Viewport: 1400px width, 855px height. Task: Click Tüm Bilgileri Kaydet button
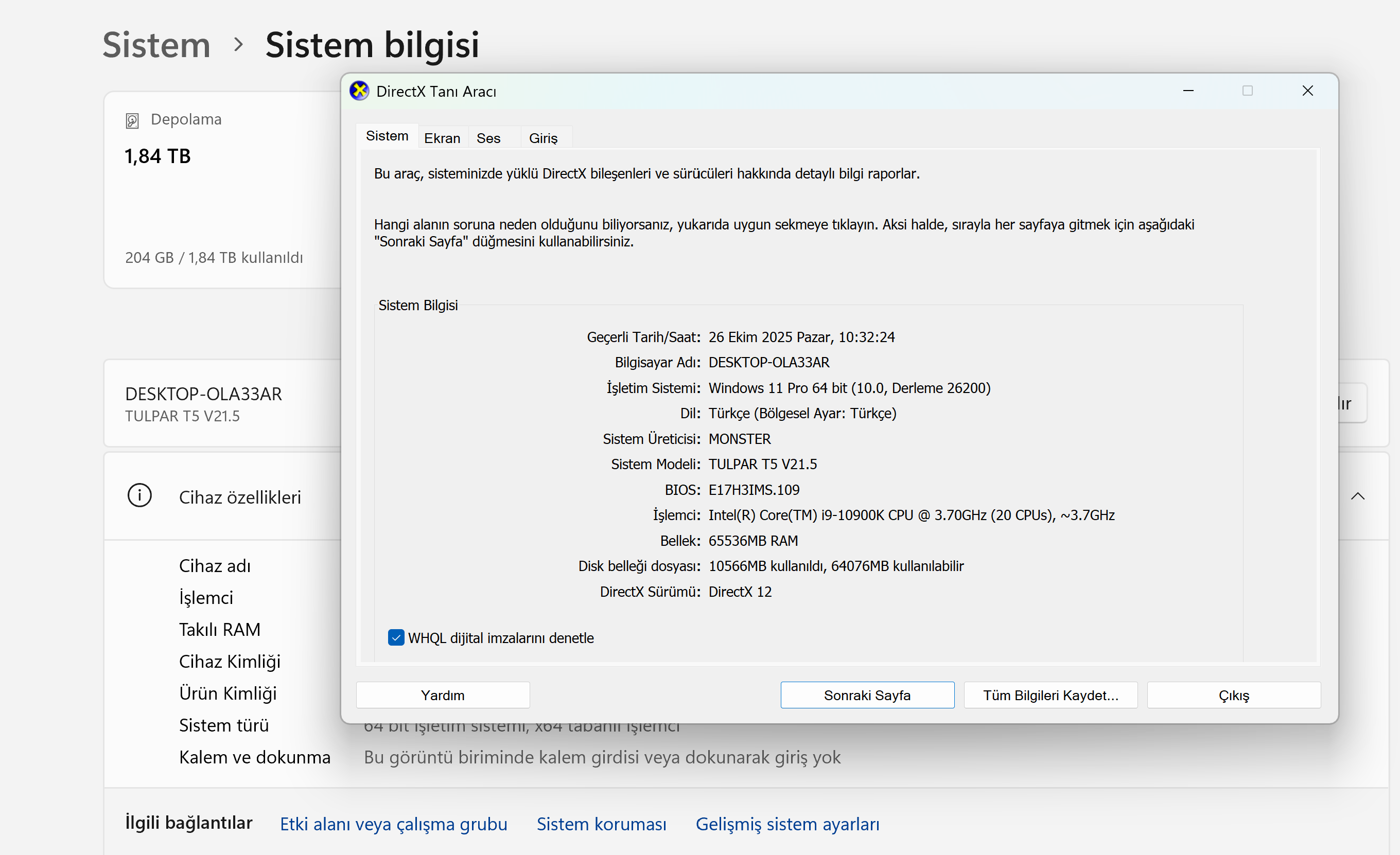pos(1051,695)
